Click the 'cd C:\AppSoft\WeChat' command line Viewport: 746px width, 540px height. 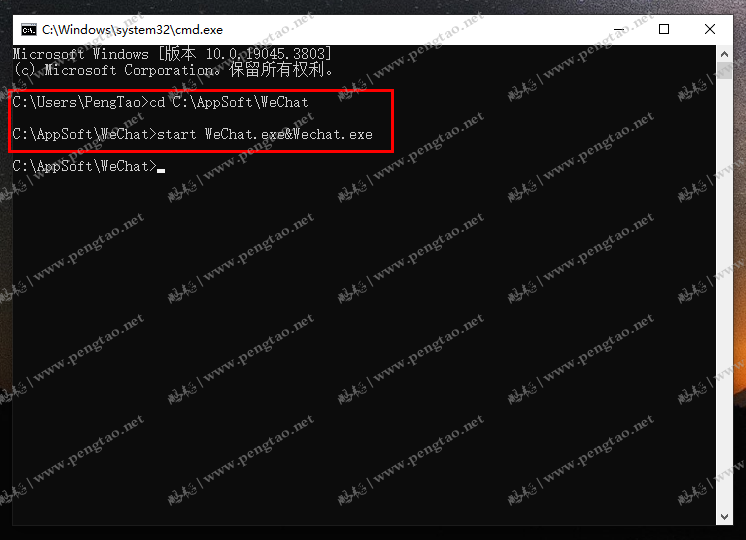point(160,102)
